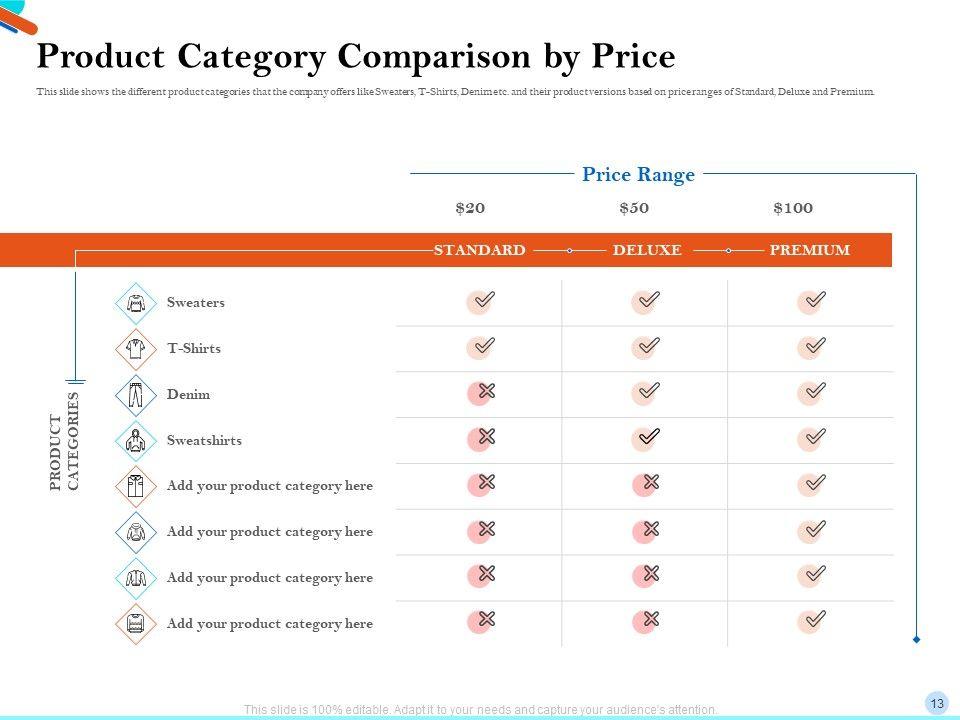The height and width of the screenshot is (720, 960).
Task: Click the Denim Deluxe checkmark
Action: click(x=647, y=393)
